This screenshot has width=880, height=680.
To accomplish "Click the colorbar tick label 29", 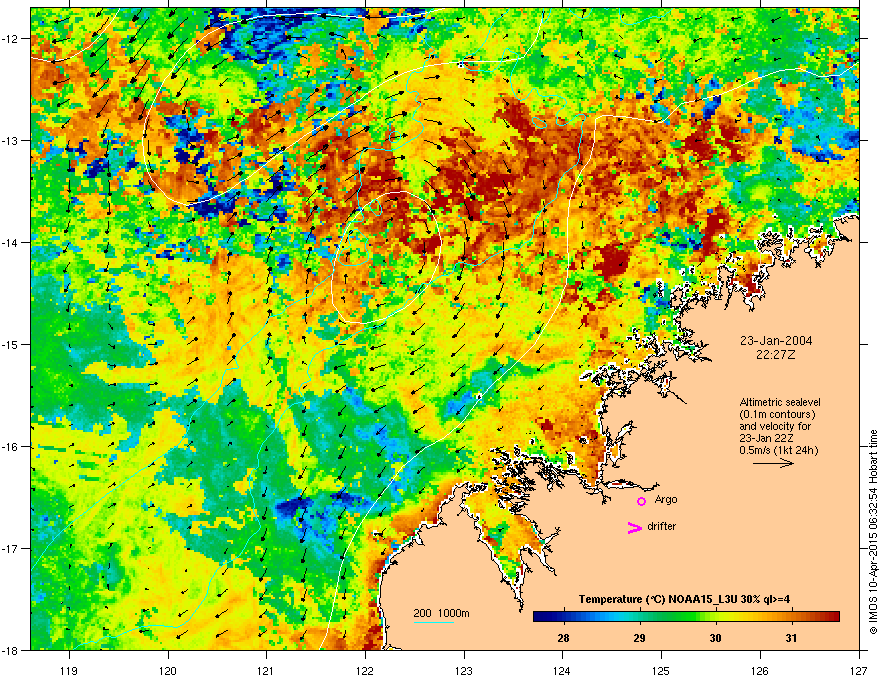I will tap(639, 638).
